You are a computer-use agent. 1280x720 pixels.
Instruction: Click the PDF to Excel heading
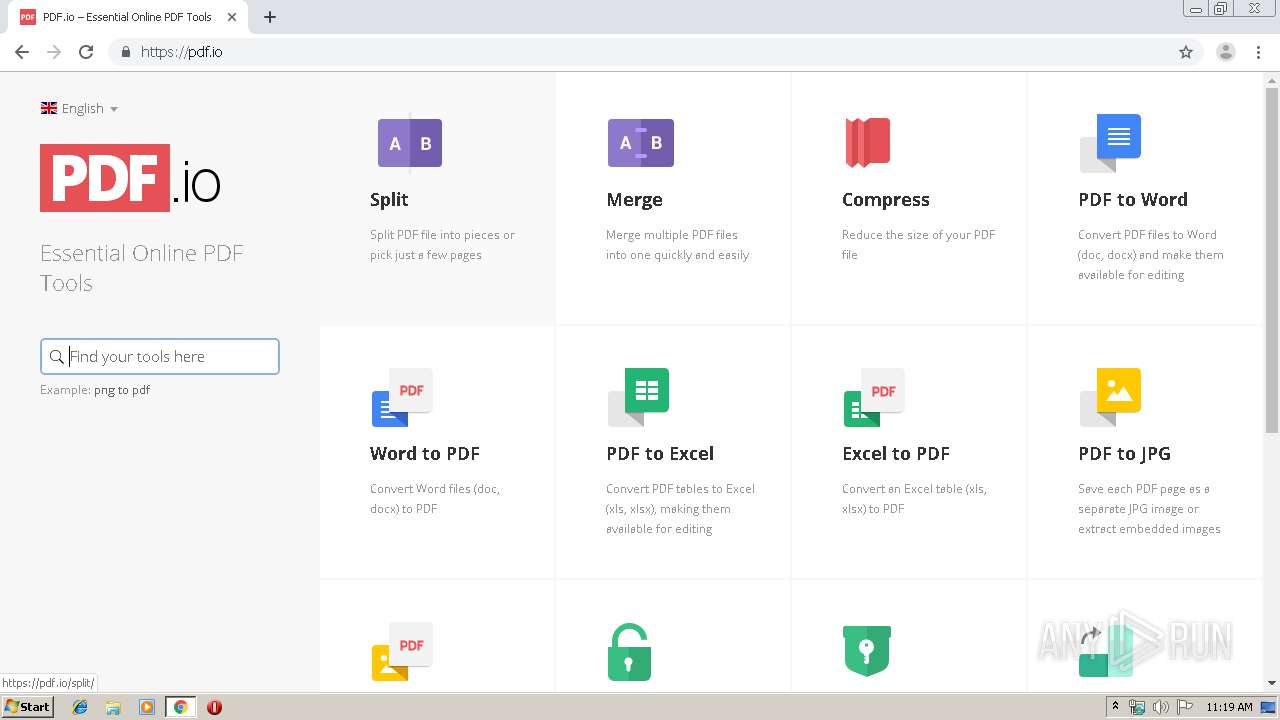coord(660,454)
